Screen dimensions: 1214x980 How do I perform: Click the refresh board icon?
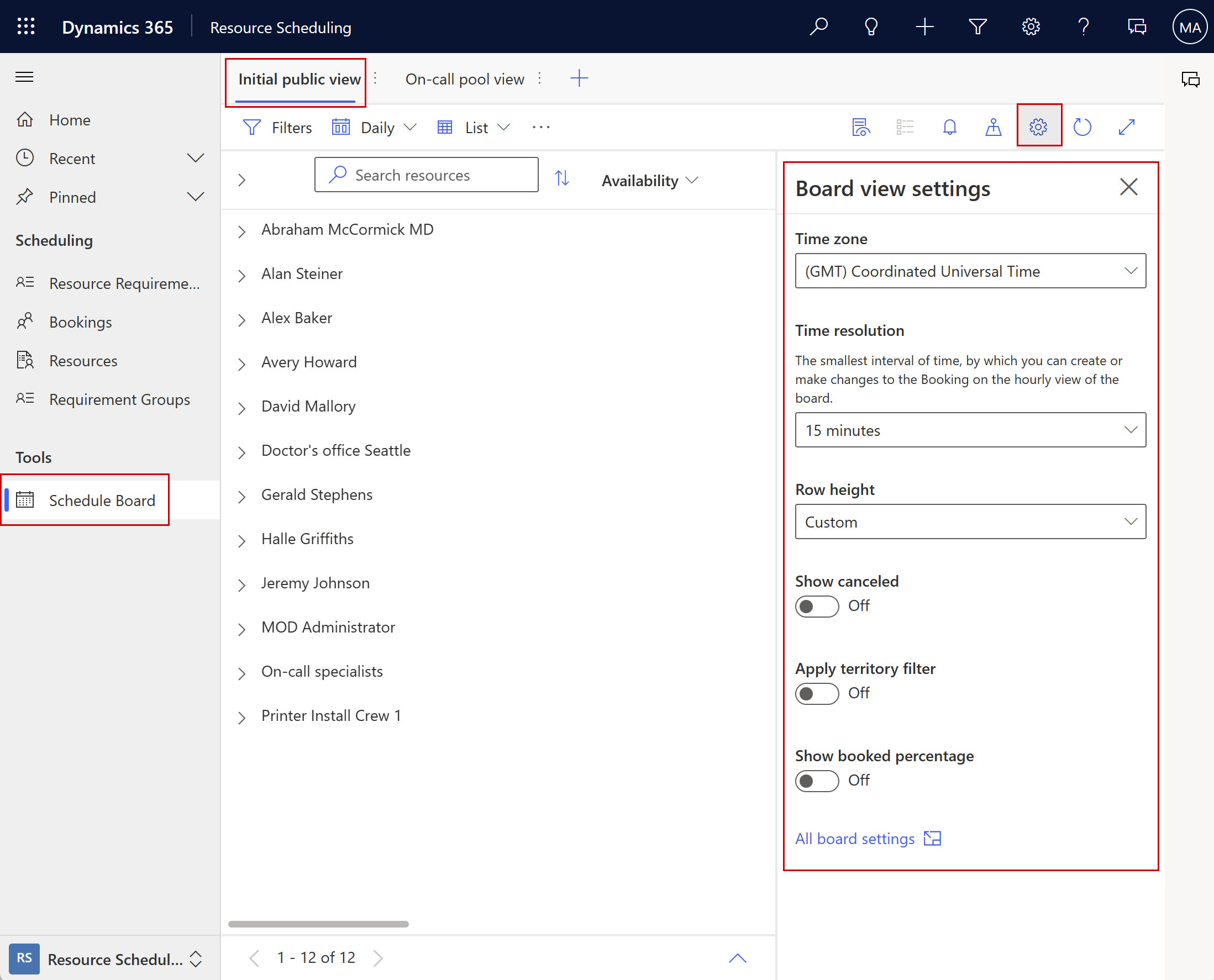1082,126
